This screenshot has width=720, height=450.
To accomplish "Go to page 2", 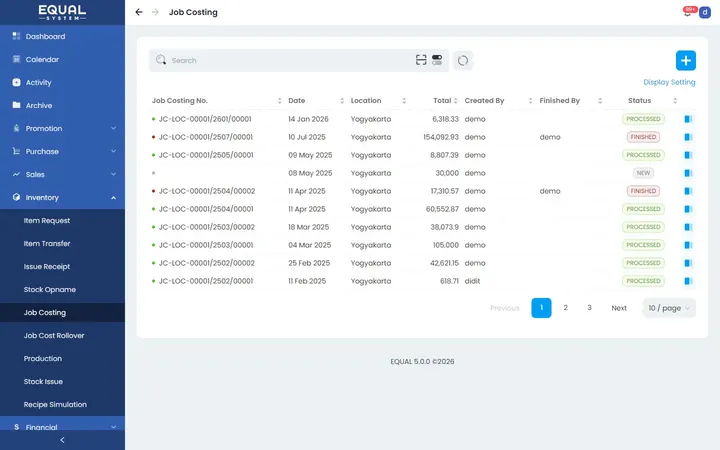I will (x=565, y=308).
